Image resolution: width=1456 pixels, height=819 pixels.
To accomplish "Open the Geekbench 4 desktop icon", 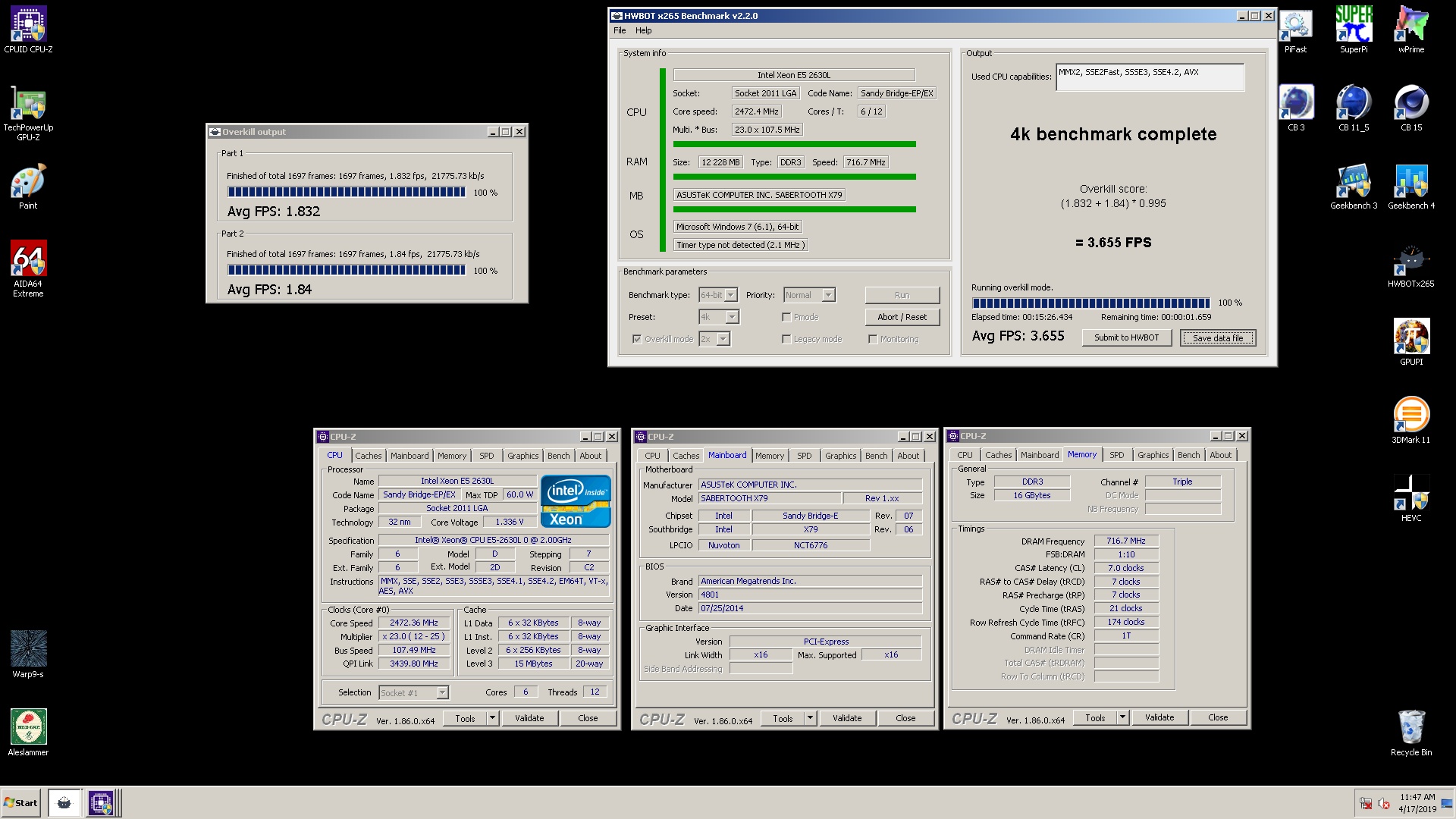I will point(1411,187).
